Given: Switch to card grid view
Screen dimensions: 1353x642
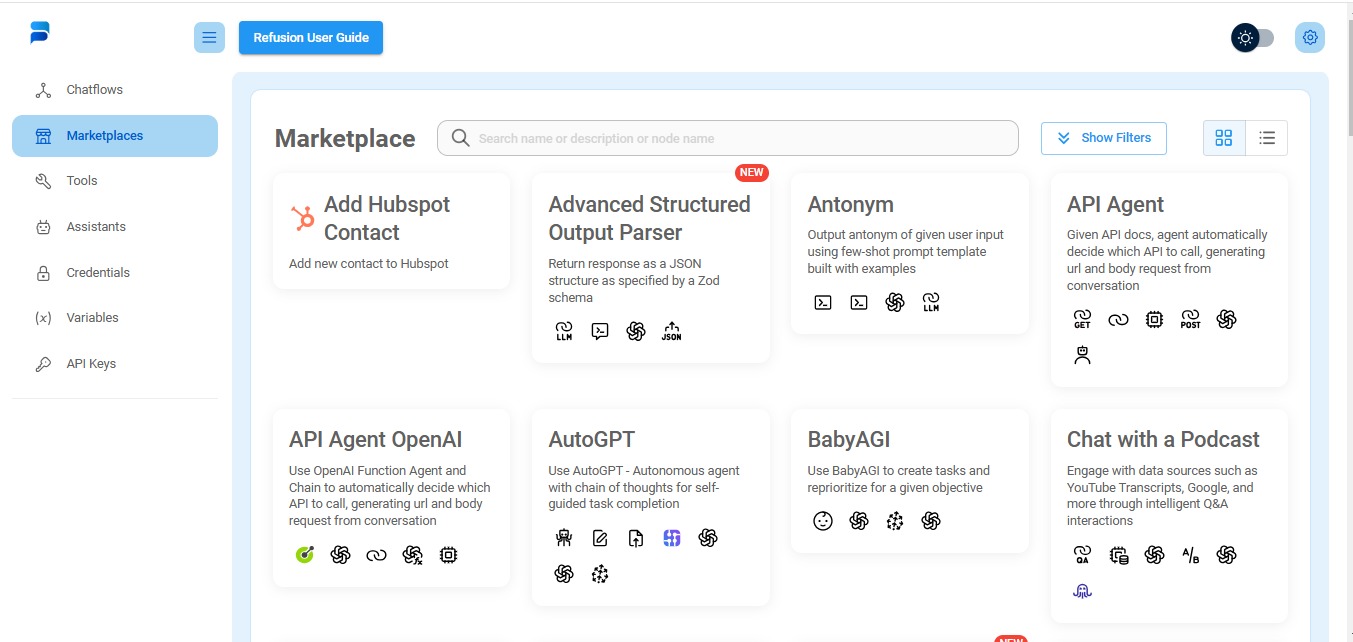Looking at the screenshot, I should (1224, 138).
